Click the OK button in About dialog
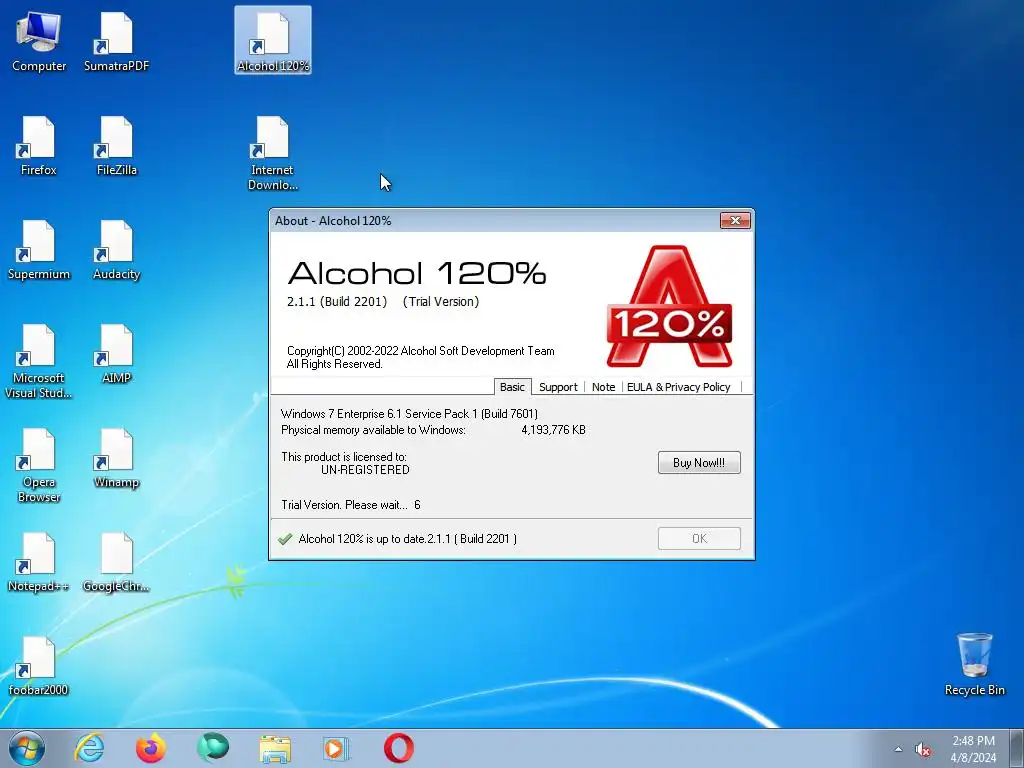This screenshot has height=768, width=1024. click(x=699, y=538)
